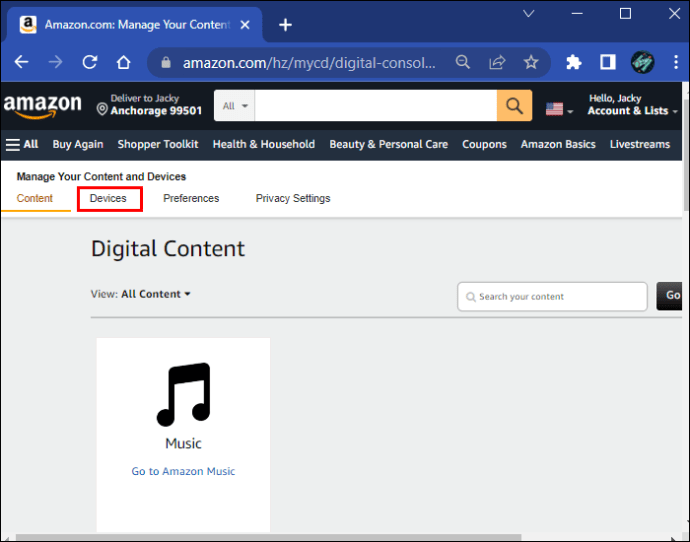690x542 pixels.
Task: Click the Search your content field
Action: click(553, 297)
